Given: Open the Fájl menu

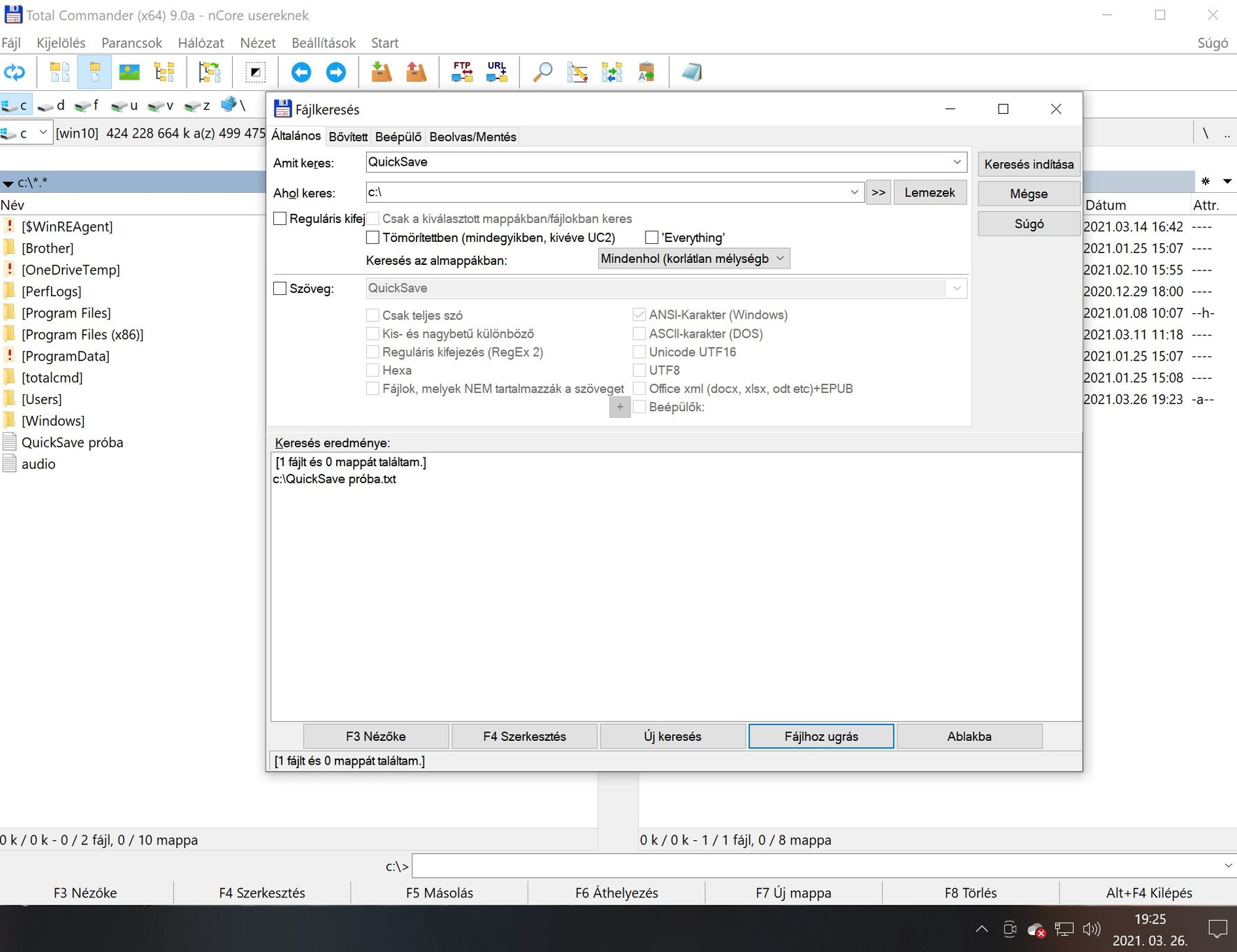Looking at the screenshot, I should click(11, 43).
